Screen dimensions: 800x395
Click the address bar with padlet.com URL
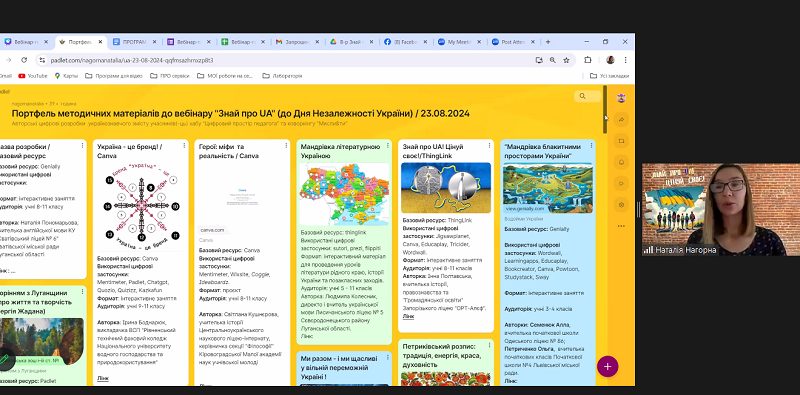click(286, 60)
